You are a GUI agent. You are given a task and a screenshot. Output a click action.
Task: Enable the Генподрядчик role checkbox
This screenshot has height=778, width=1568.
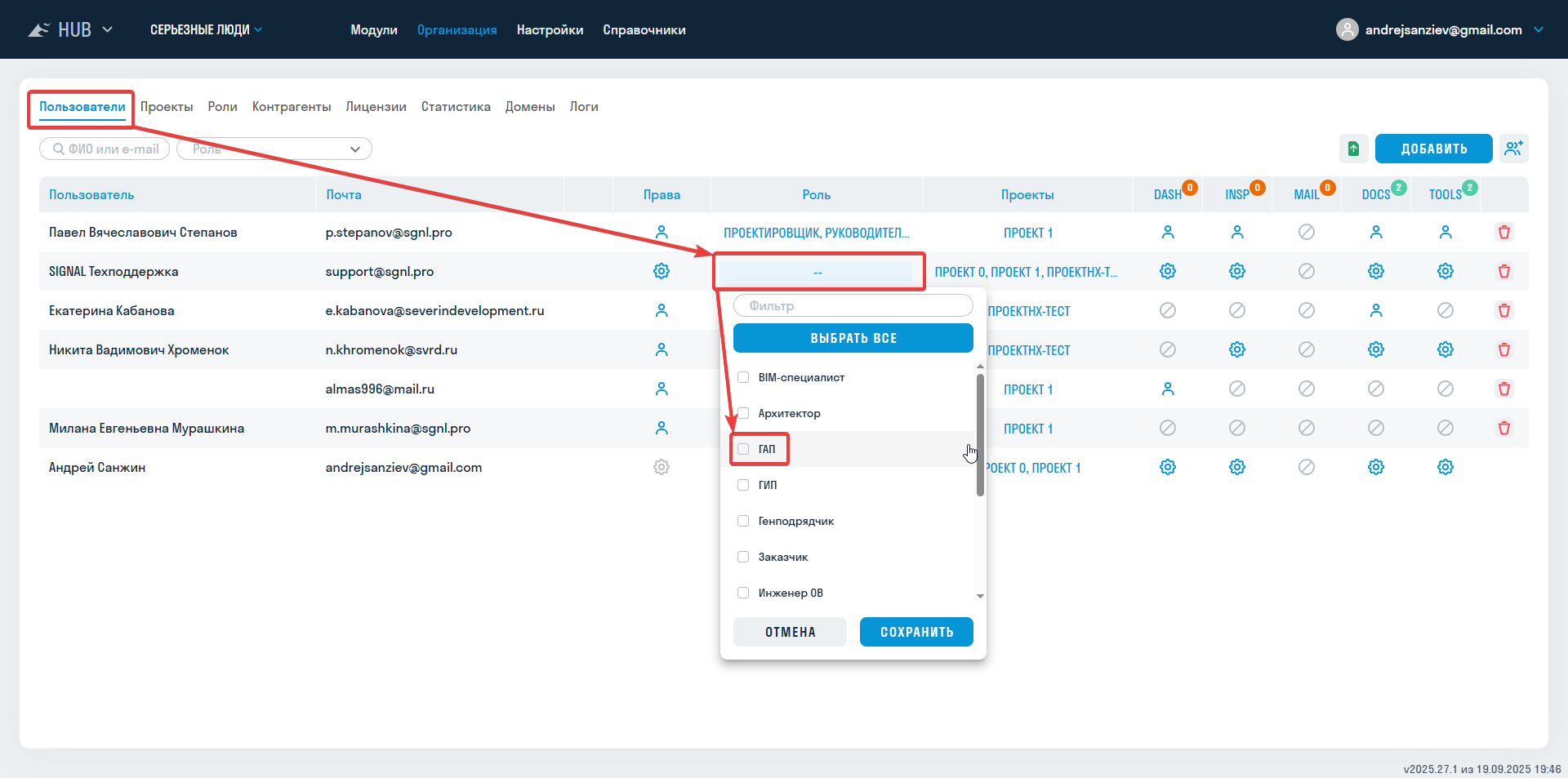tap(743, 521)
